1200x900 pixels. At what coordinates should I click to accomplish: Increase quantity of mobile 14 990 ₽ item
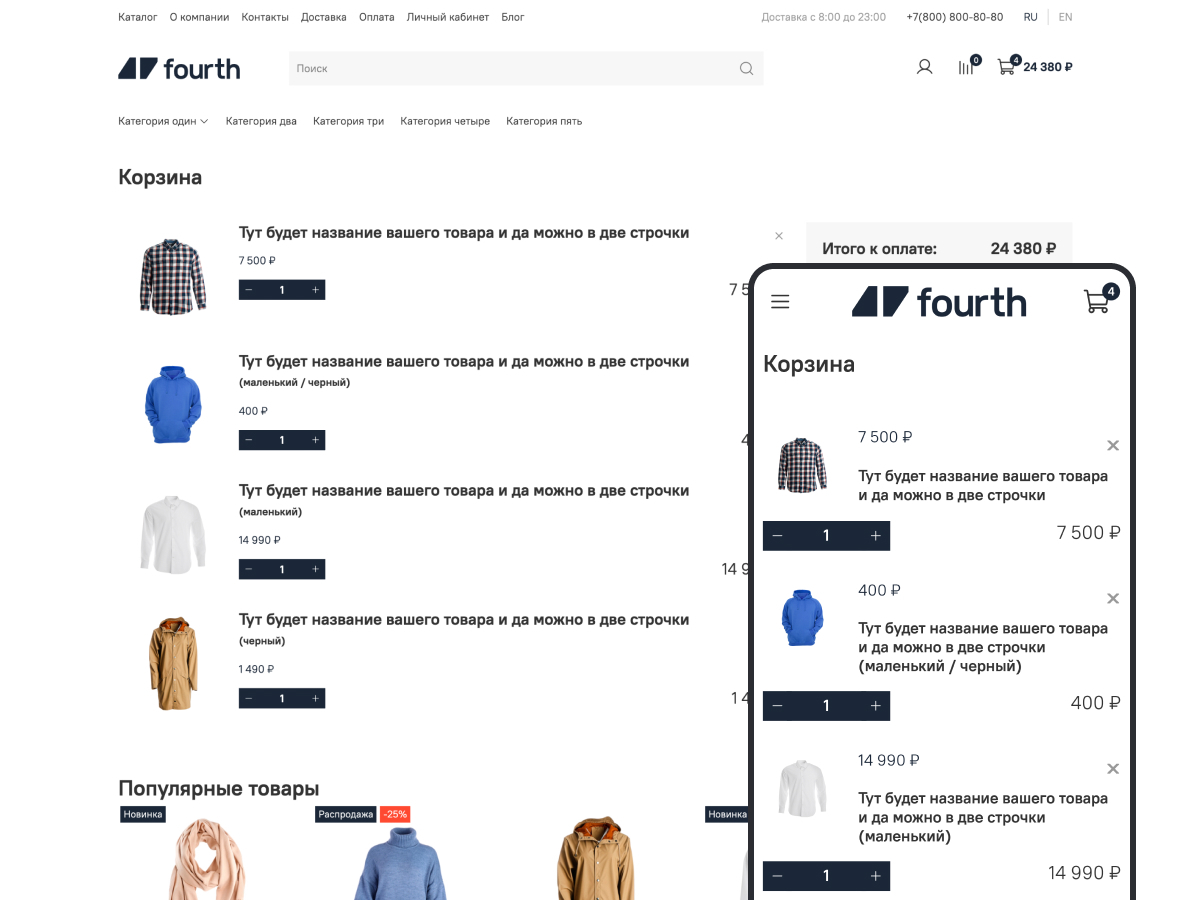point(875,876)
